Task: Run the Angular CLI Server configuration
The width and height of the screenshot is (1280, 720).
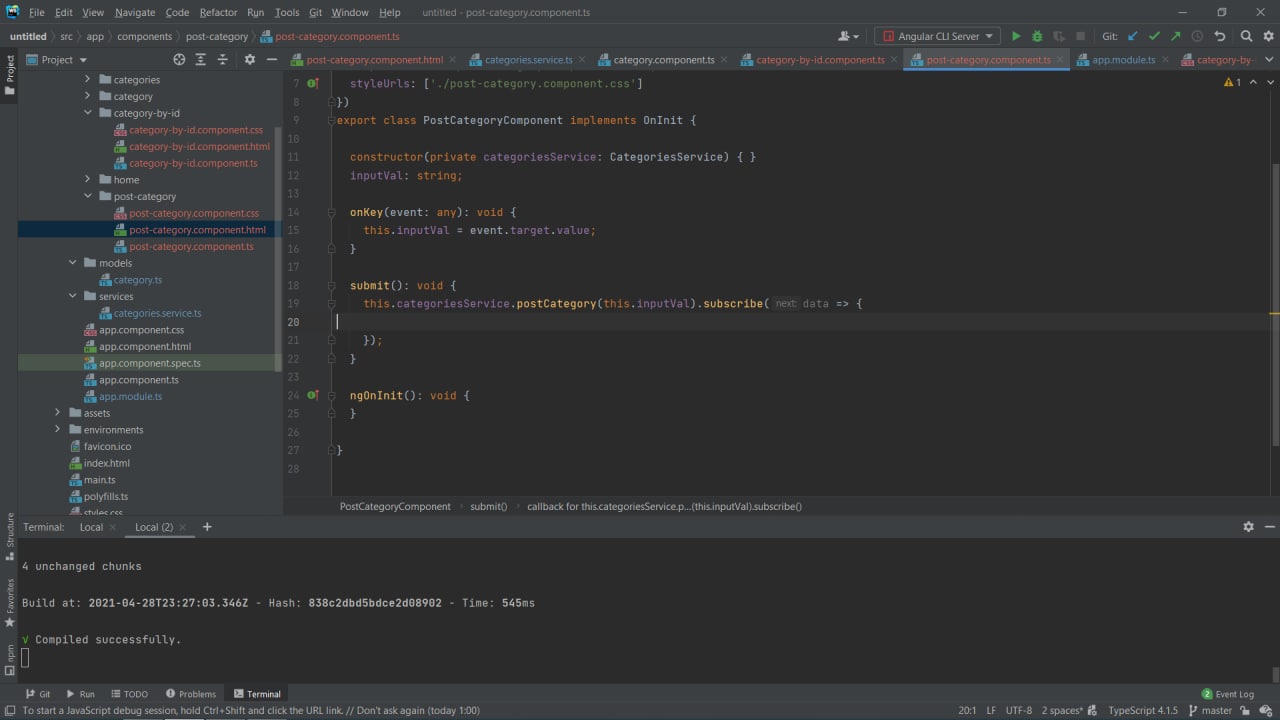Action: point(1016,36)
